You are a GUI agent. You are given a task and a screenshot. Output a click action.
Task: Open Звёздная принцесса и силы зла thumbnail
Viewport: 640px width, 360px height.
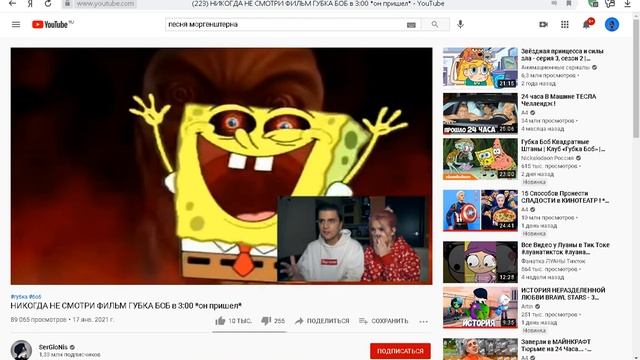(x=480, y=68)
